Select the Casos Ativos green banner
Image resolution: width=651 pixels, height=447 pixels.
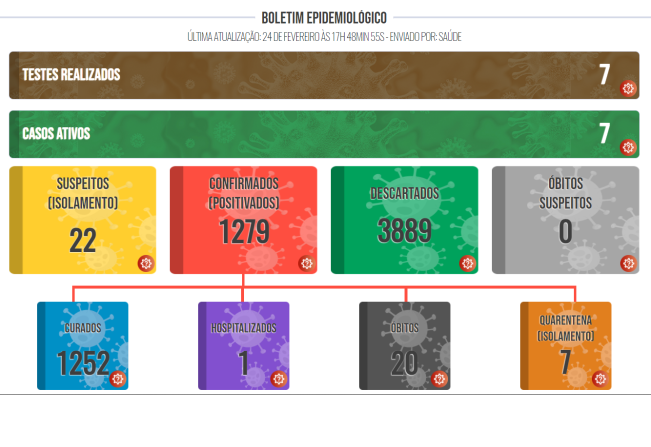click(324, 134)
